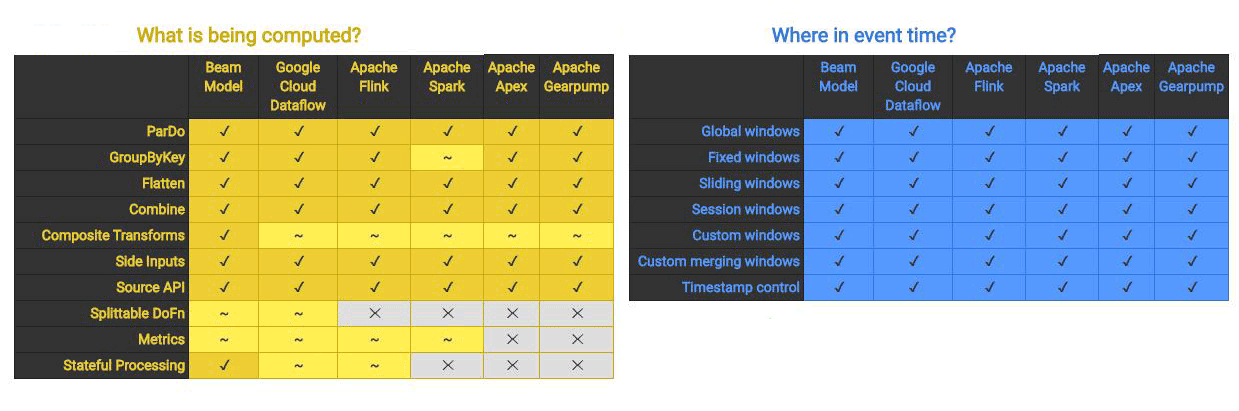Image resolution: width=1239 pixels, height=411 pixels.
Task: Click the Flink Session windows checkmark
Action: 989,209
